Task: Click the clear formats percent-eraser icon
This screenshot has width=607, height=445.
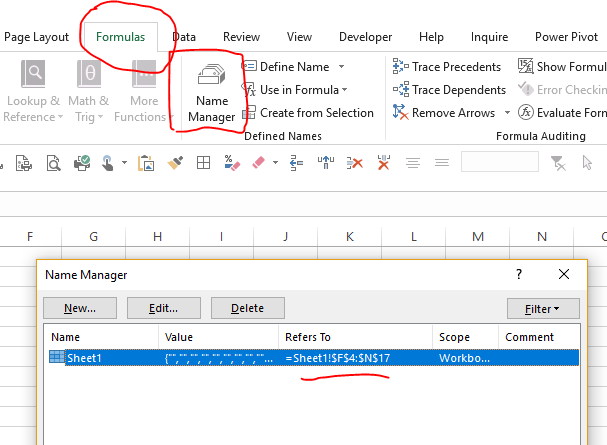Action: (x=232, y=163)
